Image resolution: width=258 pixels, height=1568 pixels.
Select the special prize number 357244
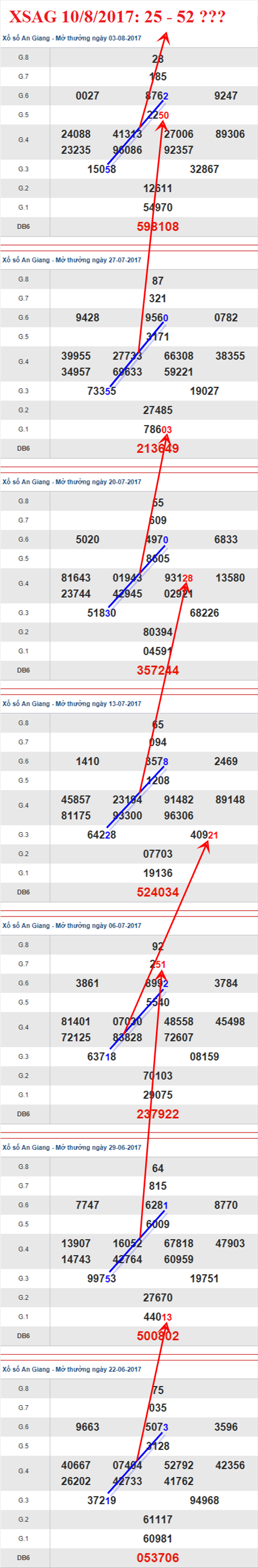157,670
